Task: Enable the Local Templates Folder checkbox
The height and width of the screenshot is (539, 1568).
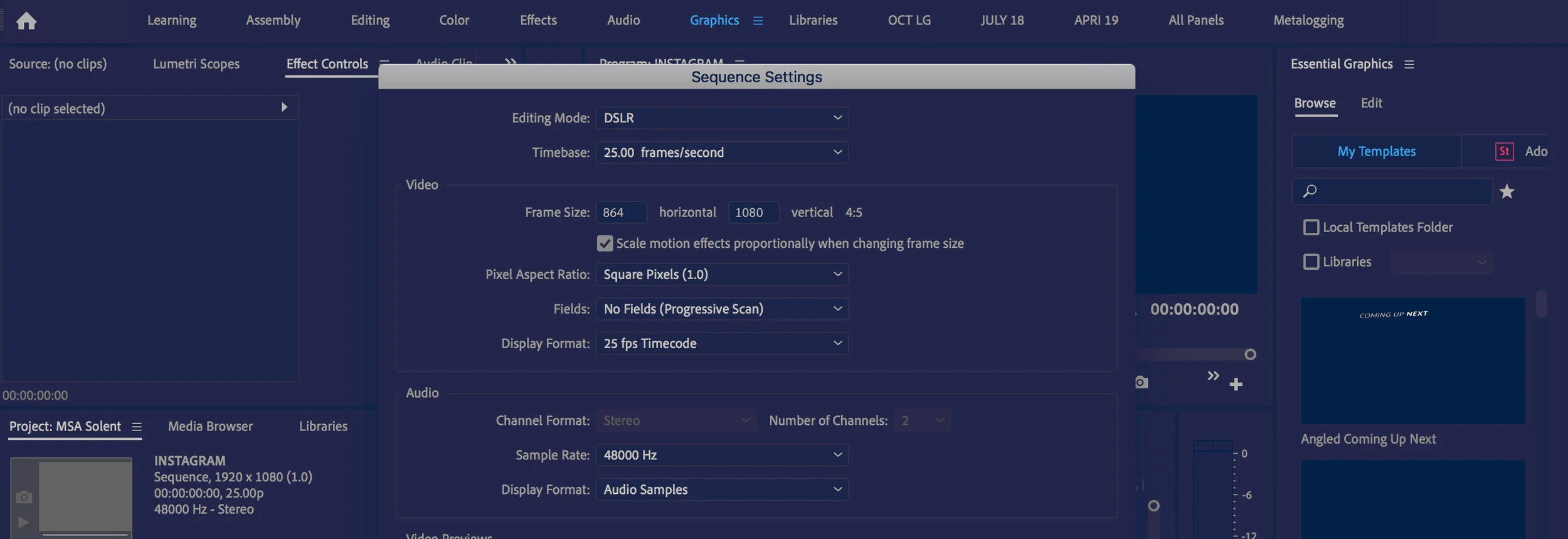Action: pyautogui.click(x=1311, y=227)
